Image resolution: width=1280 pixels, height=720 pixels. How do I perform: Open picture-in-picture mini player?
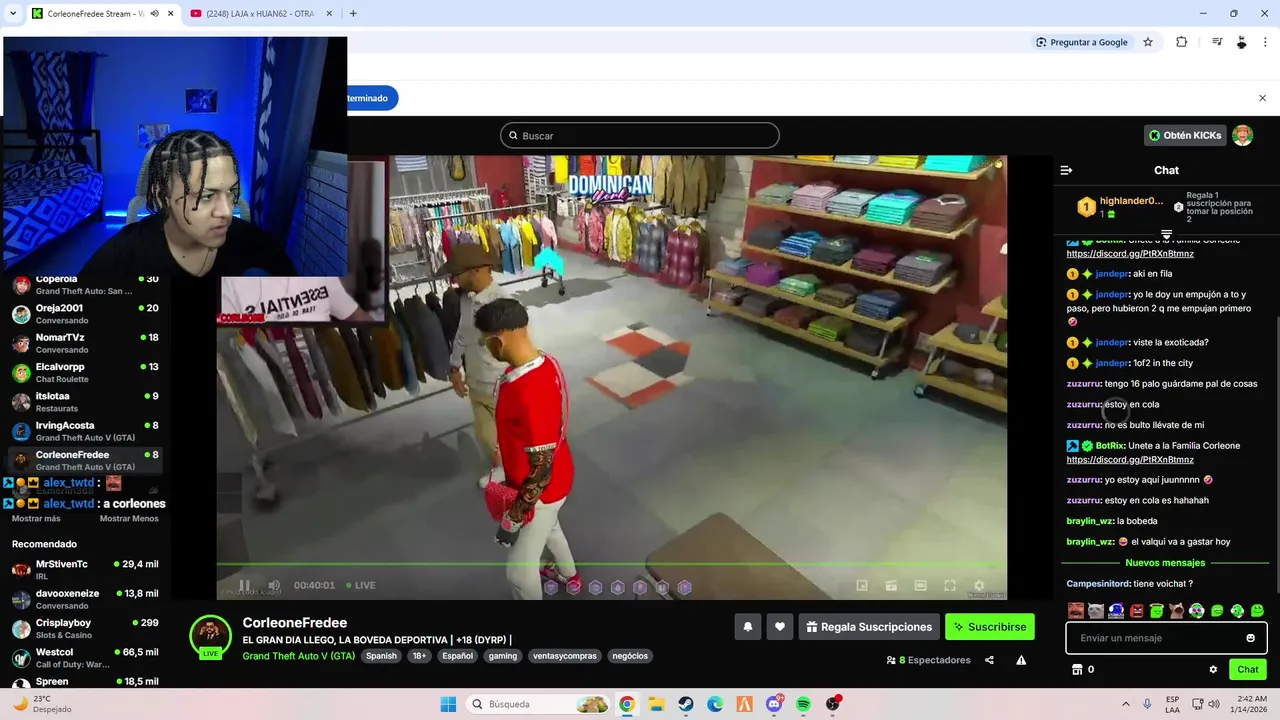click(862, 585)
